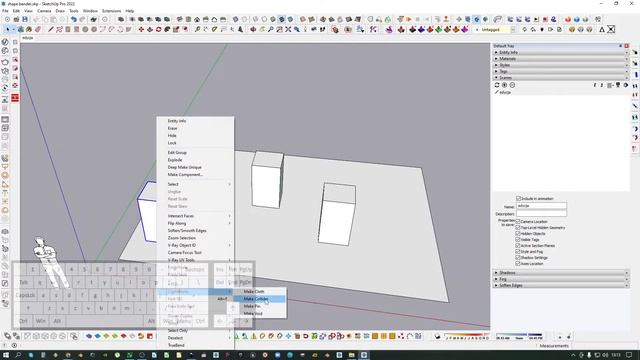Enable X-Ray face style
The height and width of the screenshot is (360, 640).
coord(236,19)
